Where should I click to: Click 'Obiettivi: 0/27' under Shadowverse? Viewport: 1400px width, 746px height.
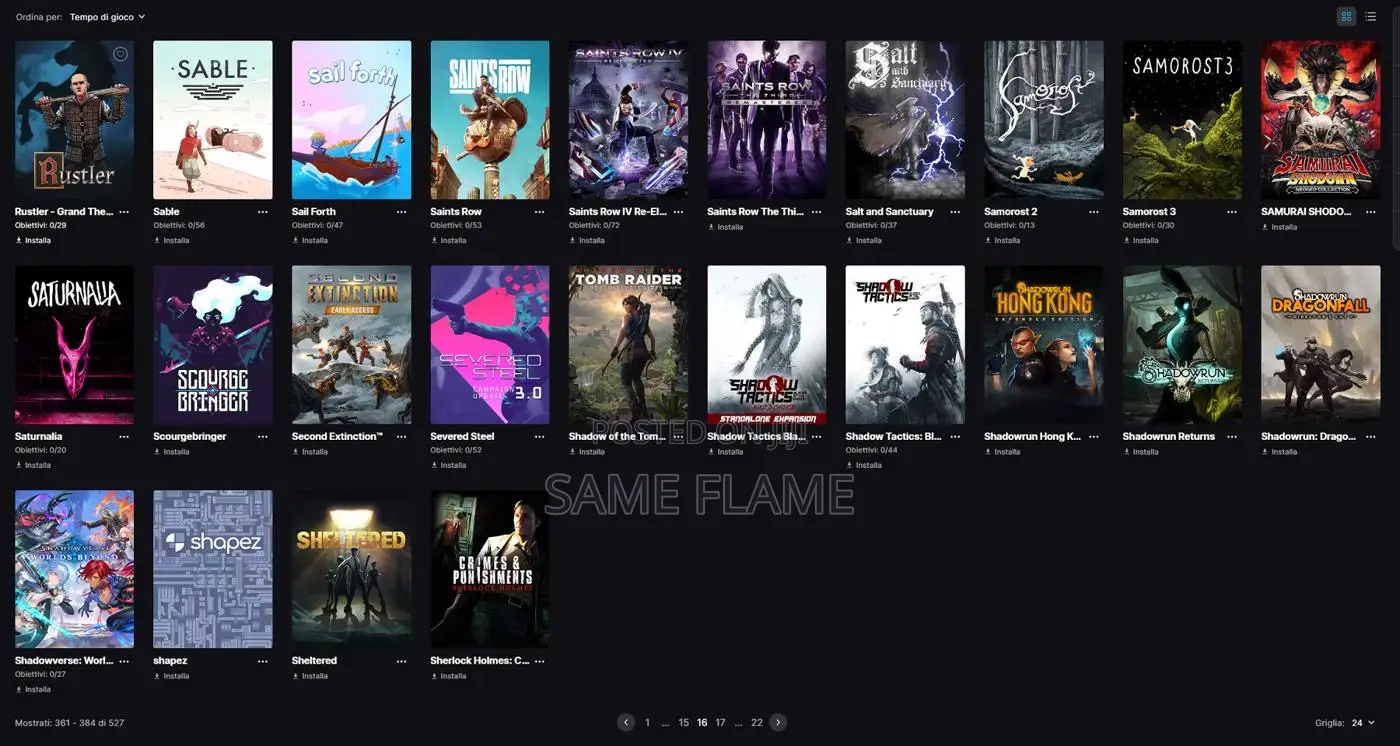click(40, 675)
